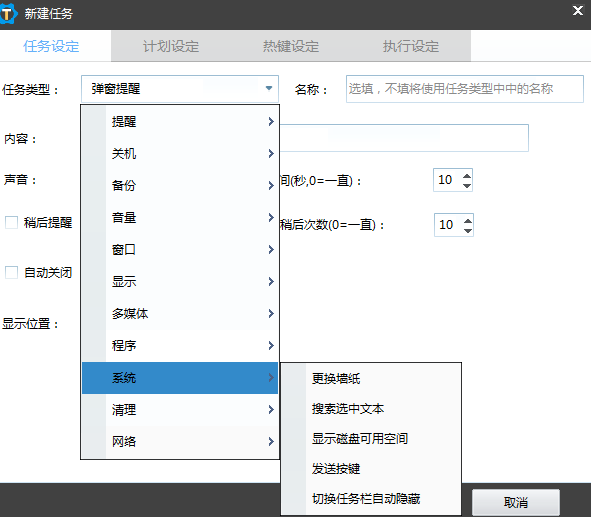Expand the 提醒 submenu
Viewport: 591px width, 517px height.
[180, 121]
